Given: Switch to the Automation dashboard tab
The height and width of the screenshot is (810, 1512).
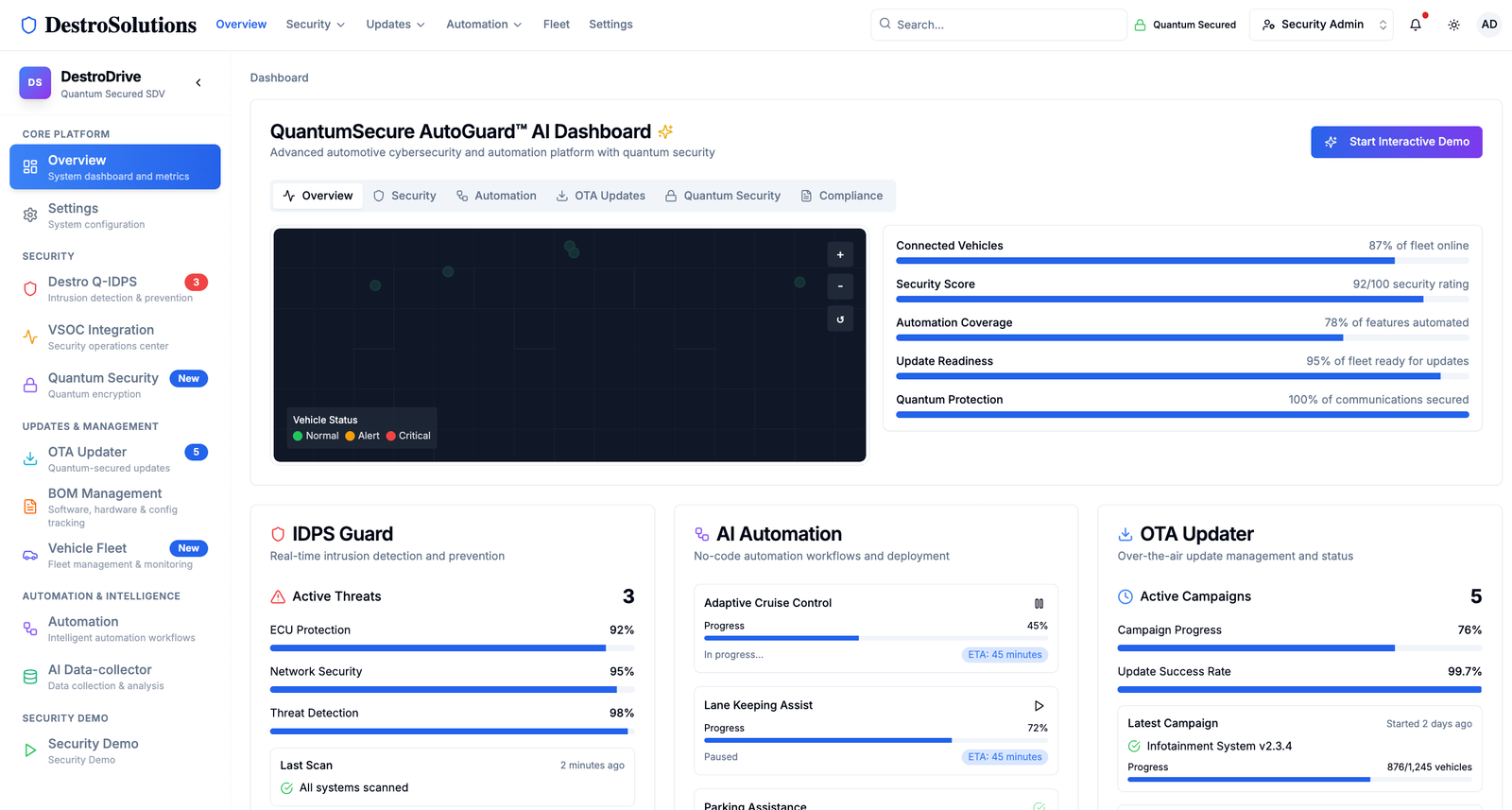Looking at the screenshot, I should coord(496,196).
